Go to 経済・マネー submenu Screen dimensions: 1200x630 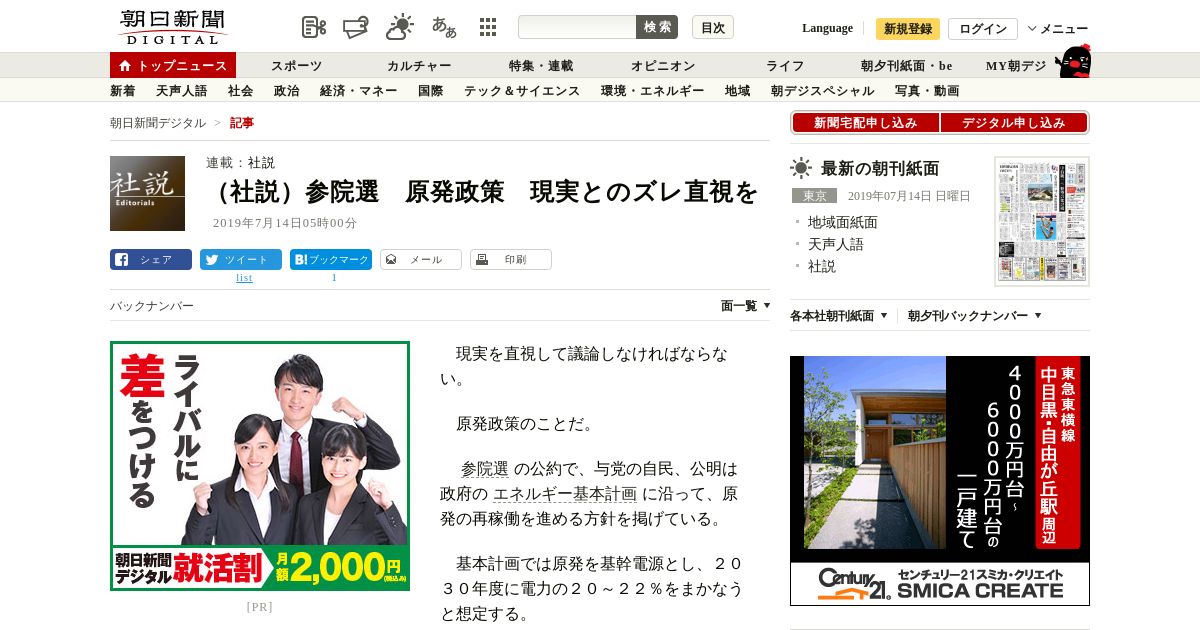coord(359,91)
